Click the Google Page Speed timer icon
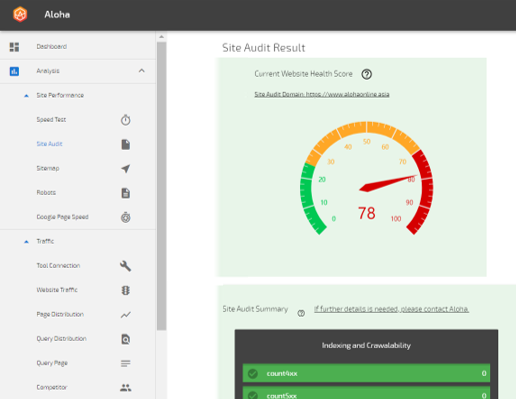This screenshot has width=516, height=399. (x=126, y=217)
